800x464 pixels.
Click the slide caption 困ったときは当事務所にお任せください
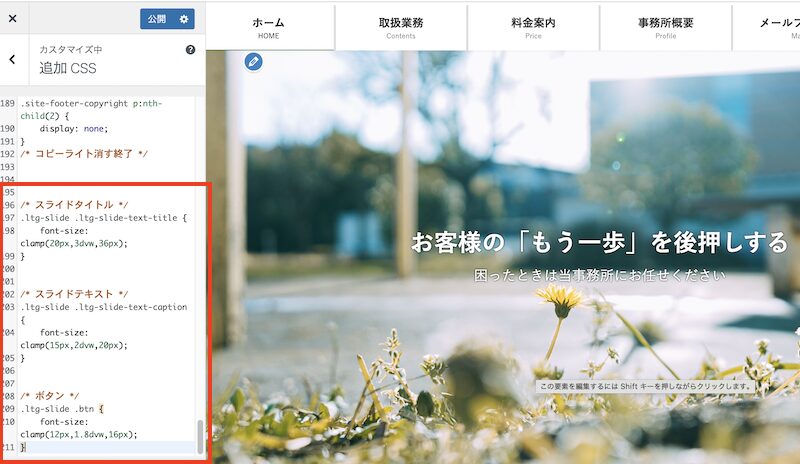coord(600,276)
